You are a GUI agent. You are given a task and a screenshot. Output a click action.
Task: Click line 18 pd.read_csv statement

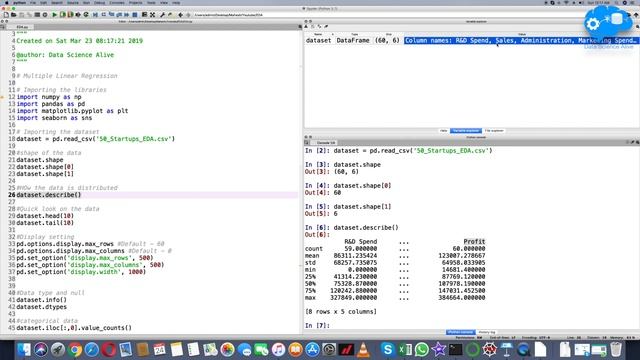[96, 139]
